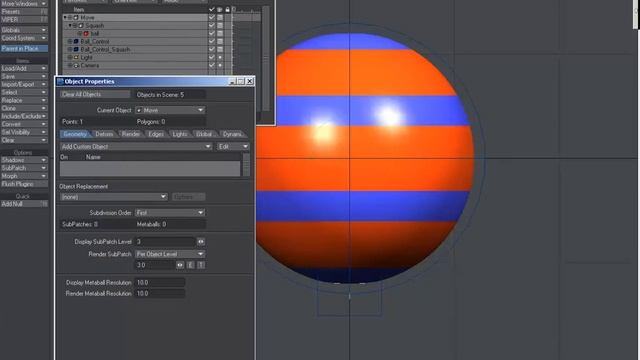Collapse the Move hierarchy
This screenshot has height=360, width=640.
[x=65, y=18]
